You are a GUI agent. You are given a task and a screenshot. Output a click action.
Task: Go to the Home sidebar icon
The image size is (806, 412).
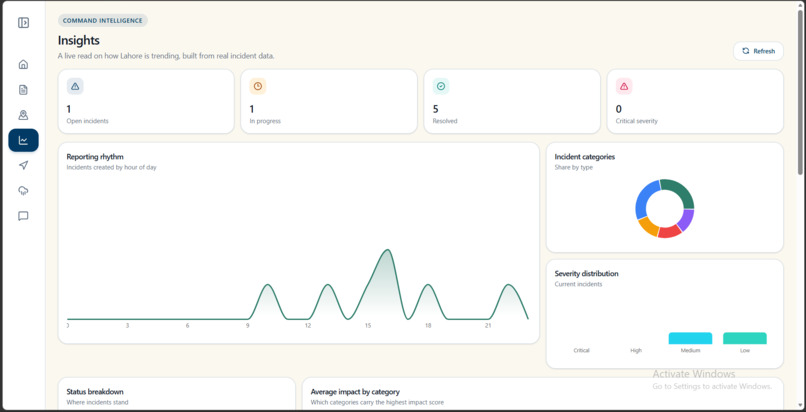pos(23,64)
